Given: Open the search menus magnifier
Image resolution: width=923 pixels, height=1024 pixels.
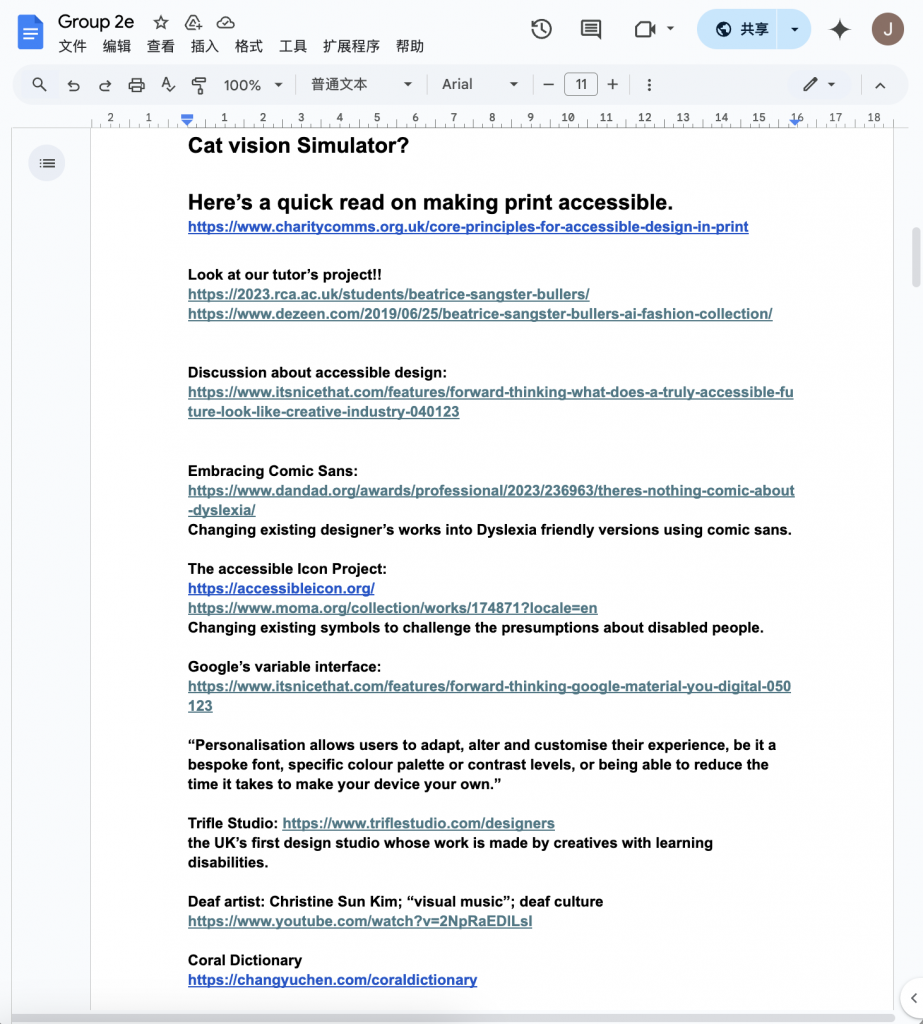Looking at the screenshot, I should tap(39, 85).
